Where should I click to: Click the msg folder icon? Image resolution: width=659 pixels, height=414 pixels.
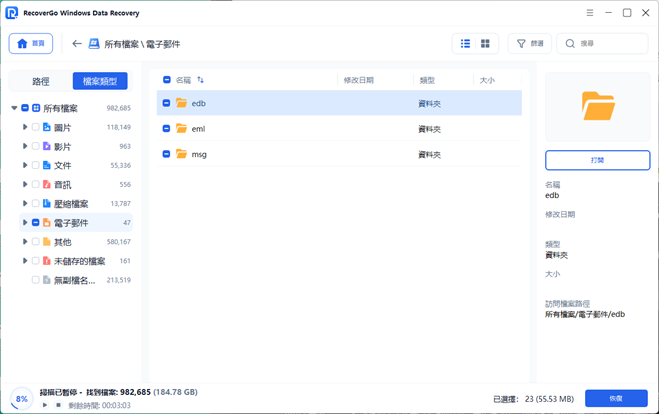pyautogui.click(x=182, y=154)
